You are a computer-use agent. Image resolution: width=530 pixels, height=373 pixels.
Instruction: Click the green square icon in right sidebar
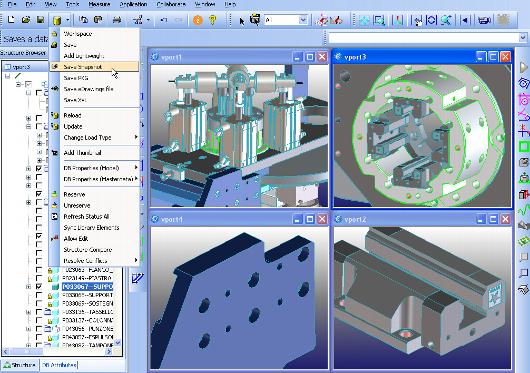coord(524,146)
